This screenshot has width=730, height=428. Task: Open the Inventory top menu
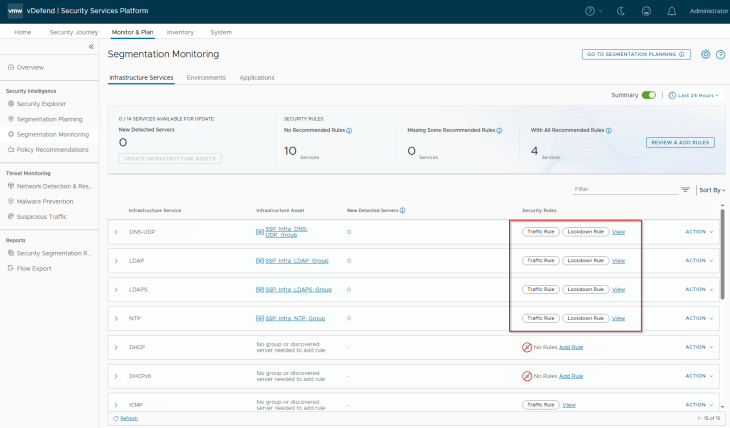[180, 32]
